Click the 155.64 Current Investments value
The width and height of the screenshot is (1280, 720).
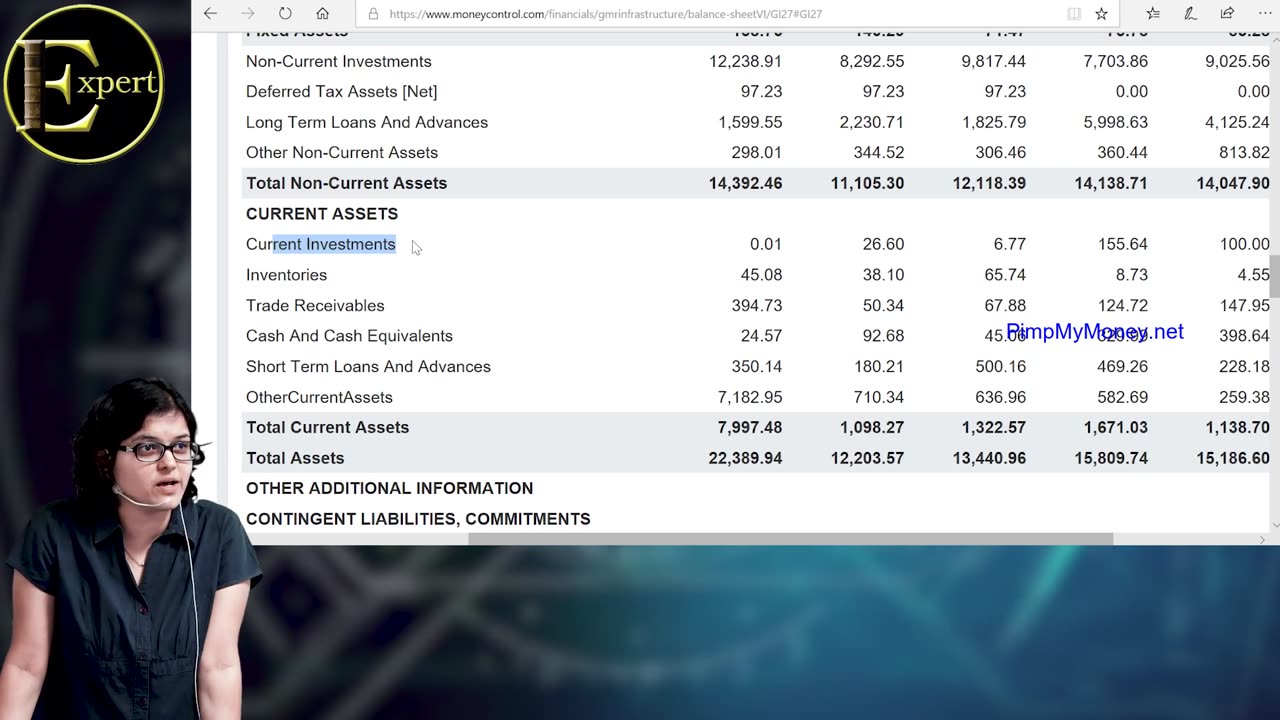(x=1123, y=244)
